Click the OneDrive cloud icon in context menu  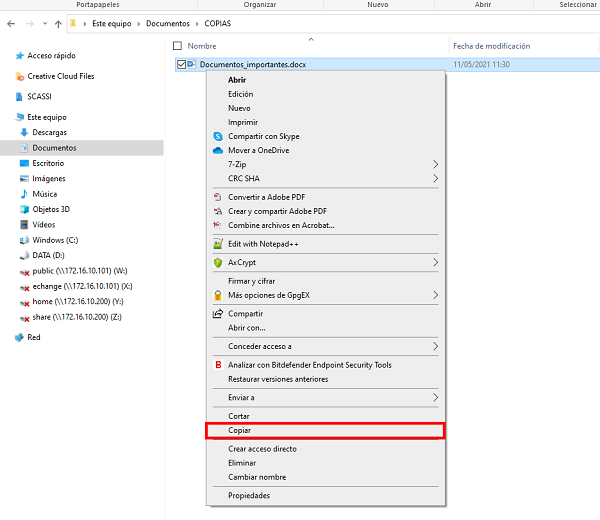click(x=217, y=150)
